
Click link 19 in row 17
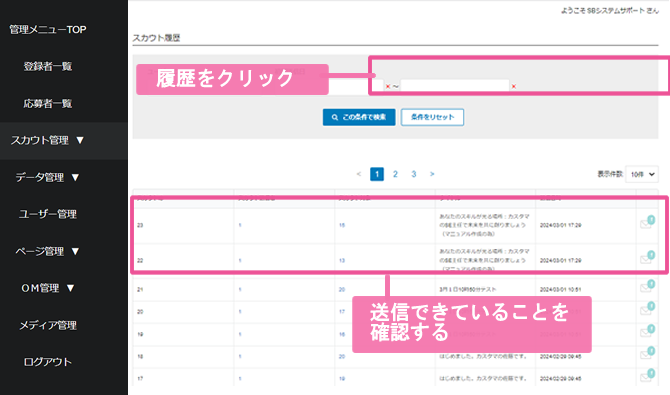click(x=342, y=379)
